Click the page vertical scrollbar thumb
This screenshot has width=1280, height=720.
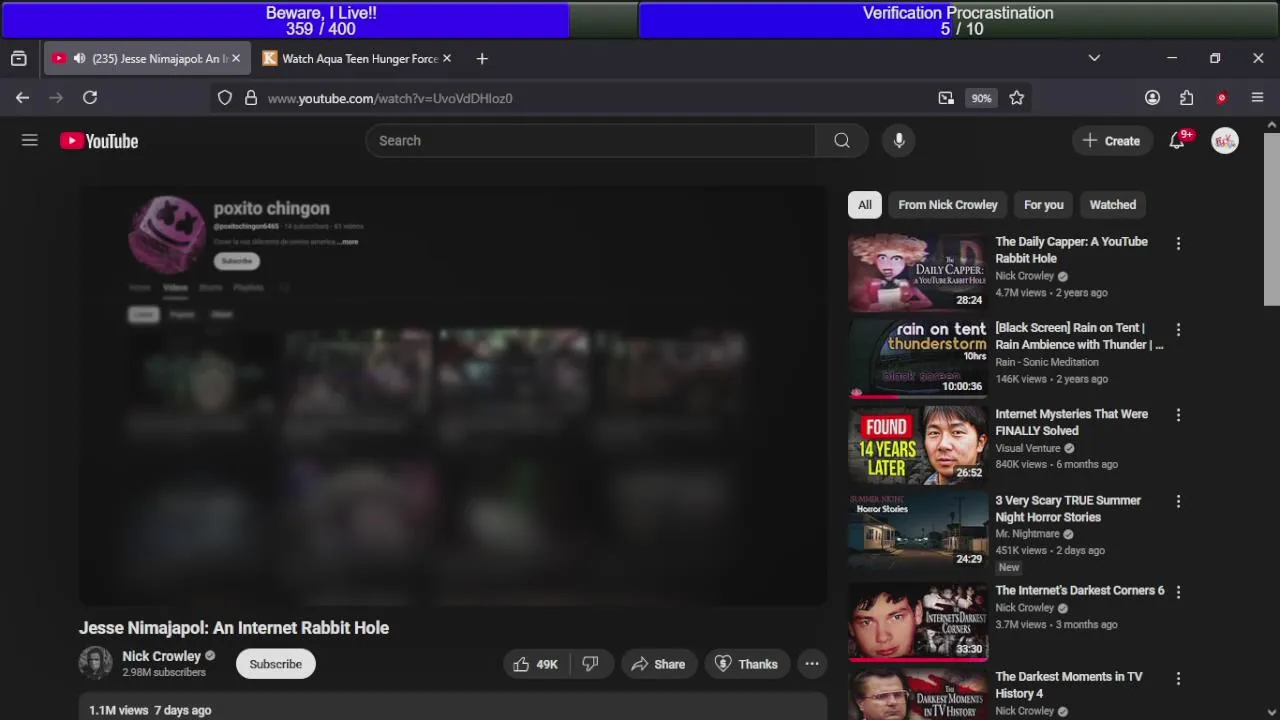coord(1272,218)
